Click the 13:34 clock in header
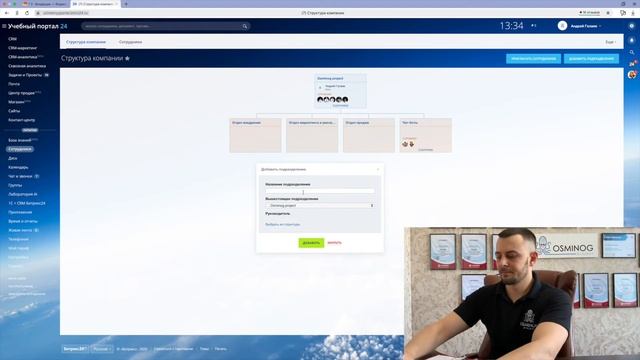 point(511,26)
